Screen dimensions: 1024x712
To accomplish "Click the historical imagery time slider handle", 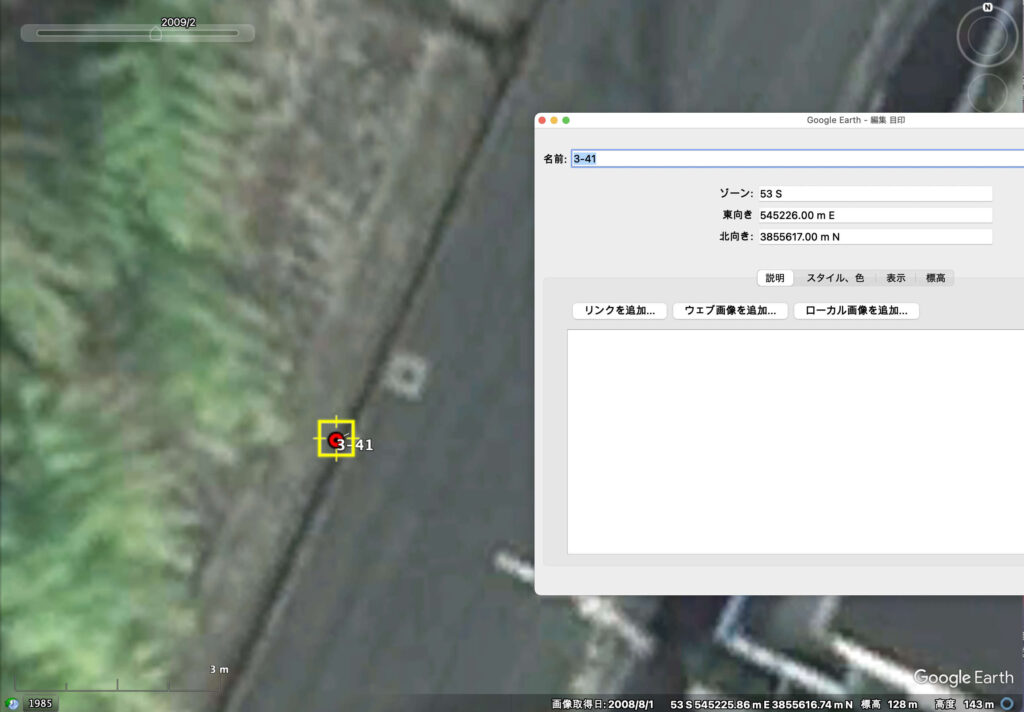I will coord(155,33).
